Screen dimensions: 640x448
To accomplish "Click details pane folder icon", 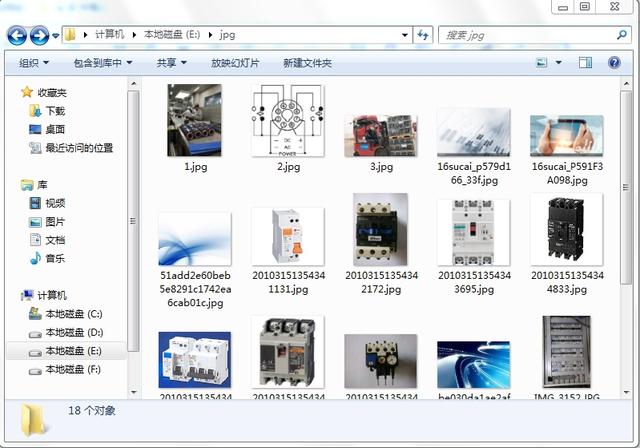I will coord(33,419).
